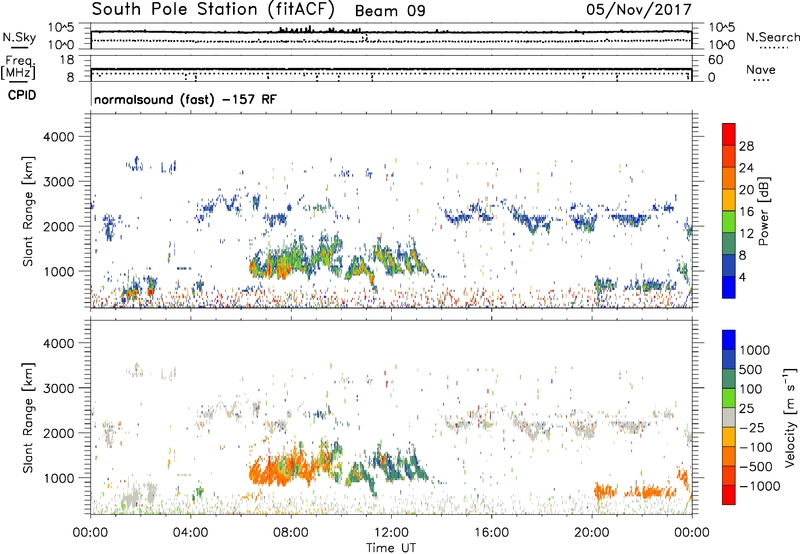The width and height of the screenshot is (800, 554).
Task: Click the "1000" tick of the power panel
Action: coord(58,271)
